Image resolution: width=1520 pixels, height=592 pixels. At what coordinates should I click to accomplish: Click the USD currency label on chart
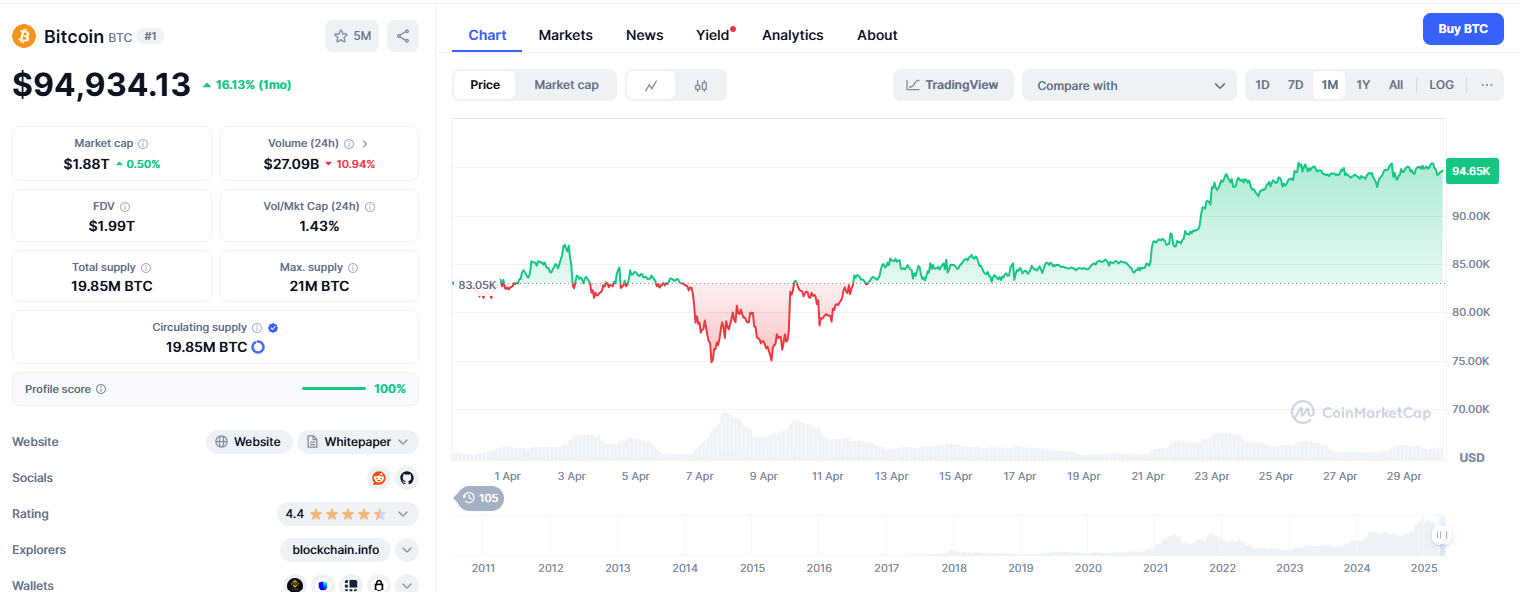(1472, 458)
